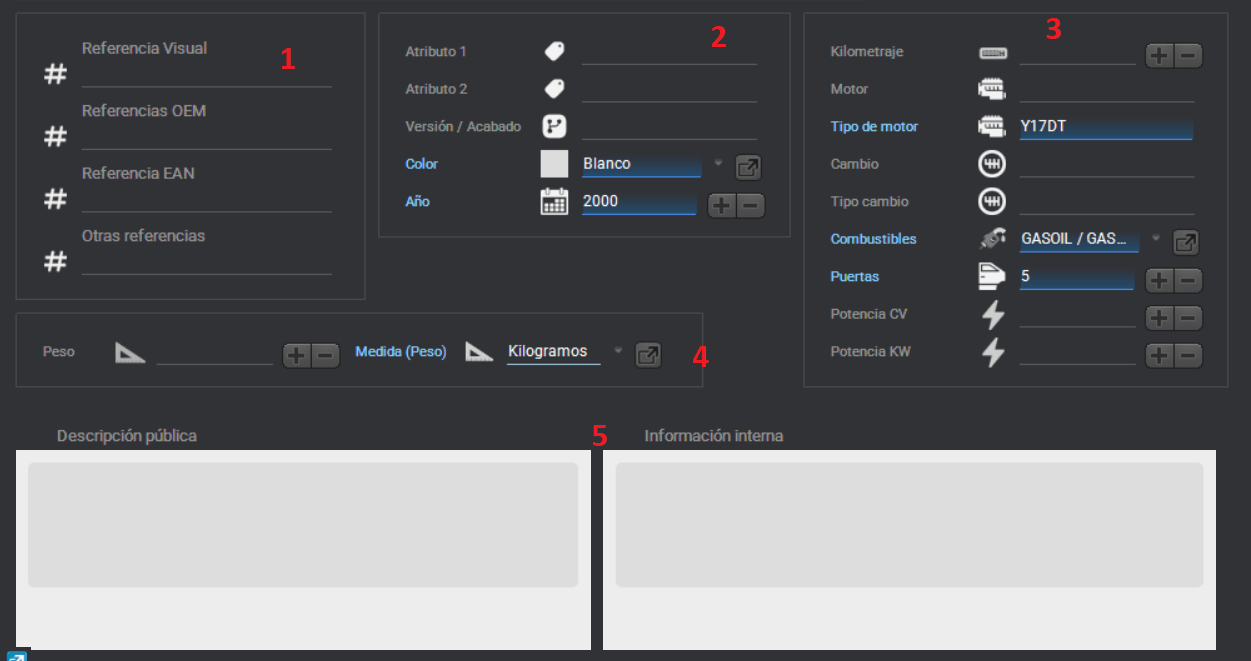The image size is (1251, 661).
Task: Increase Kilometraje with the plus button
Action: (1159, 56)
